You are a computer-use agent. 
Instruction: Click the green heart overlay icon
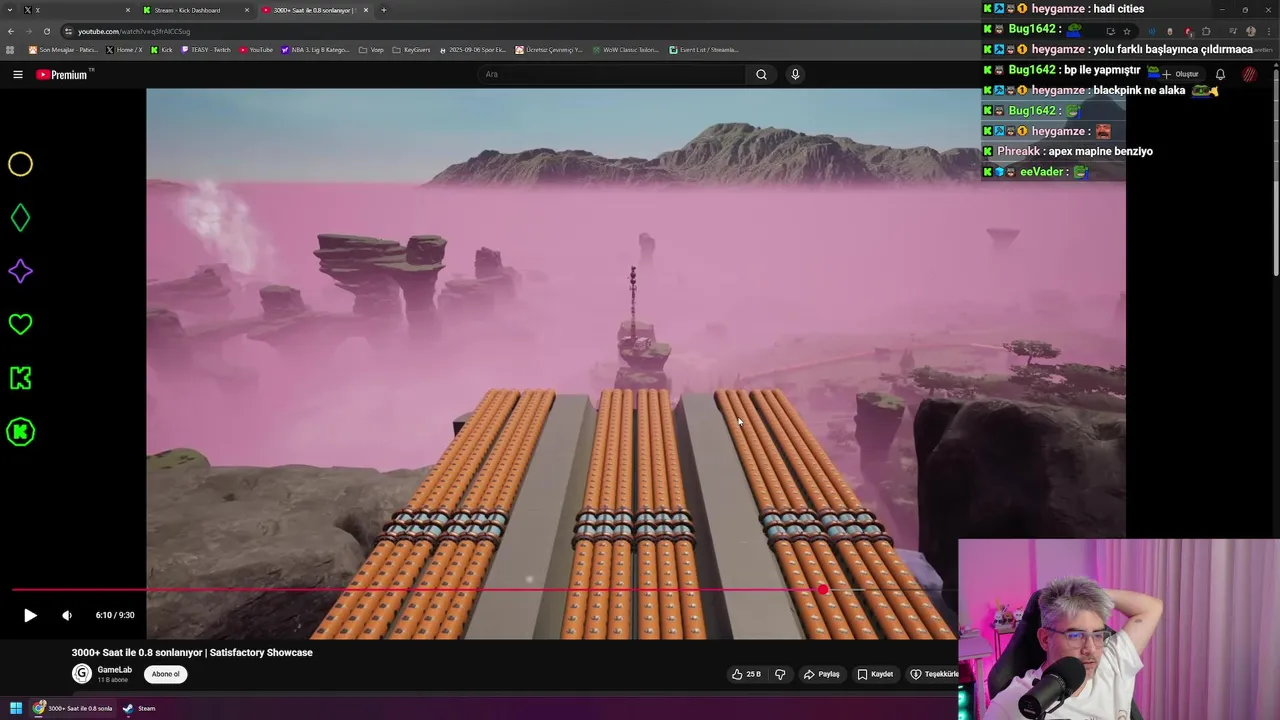[20, 324]
